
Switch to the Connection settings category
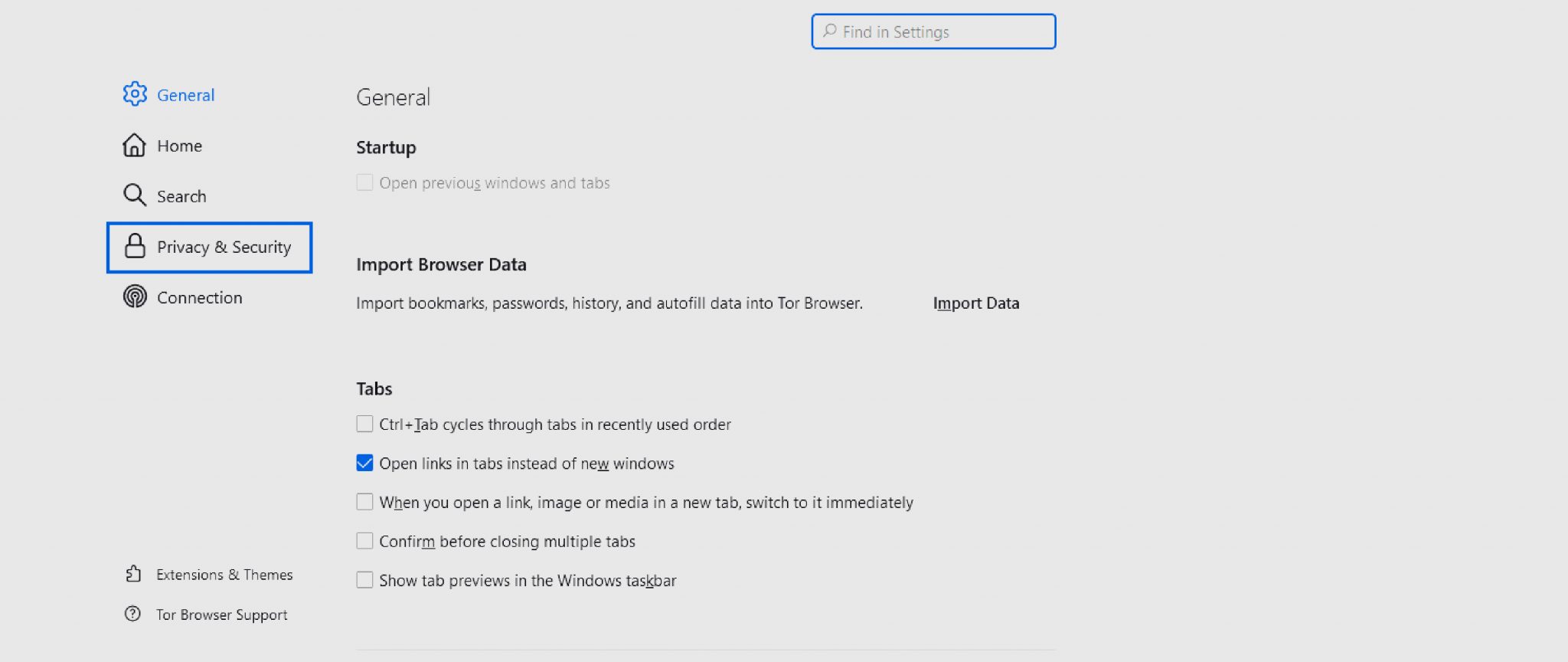click(x=199, y=297)
